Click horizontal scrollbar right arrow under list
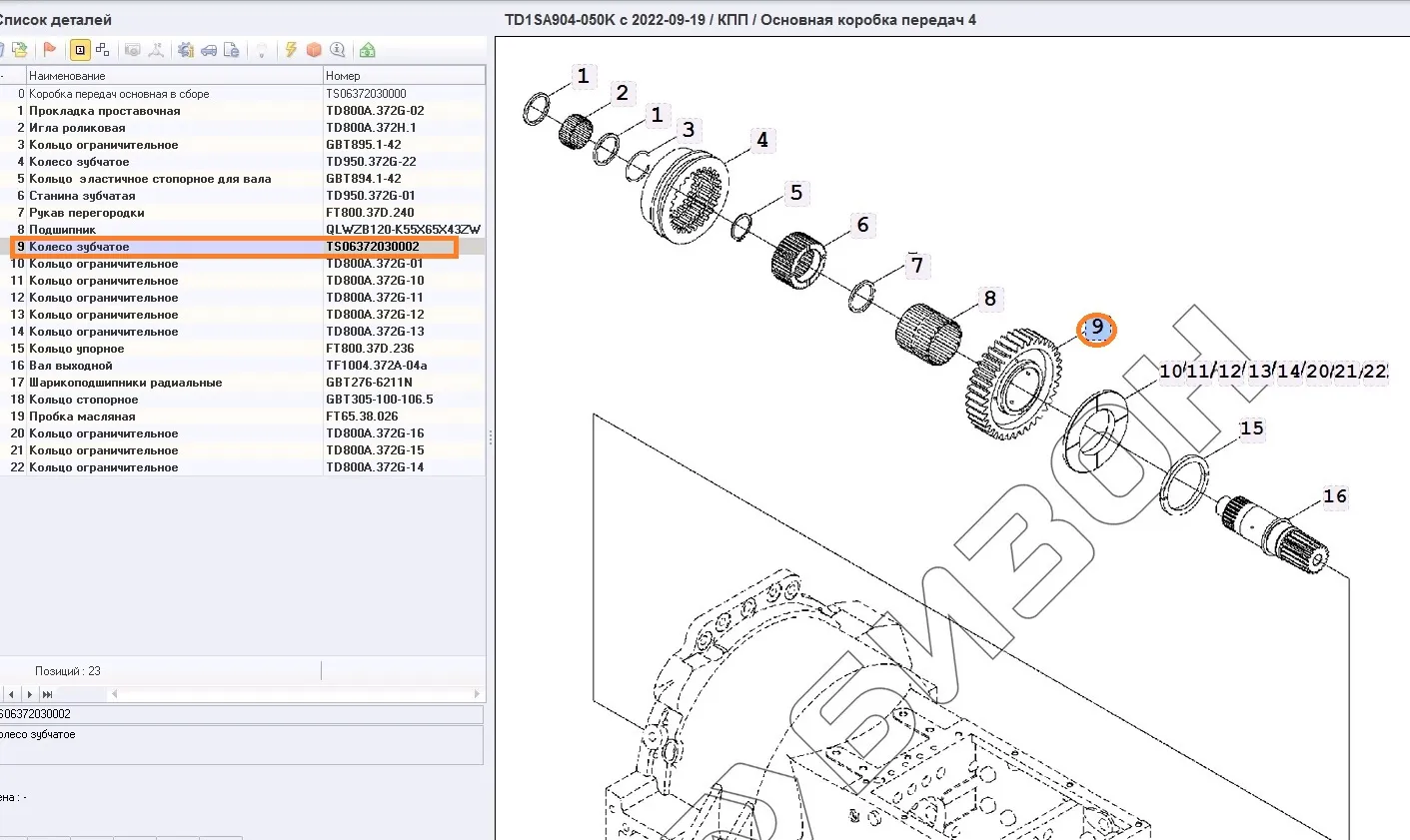This screenshot has width=1410, height=840. (477, 694)
